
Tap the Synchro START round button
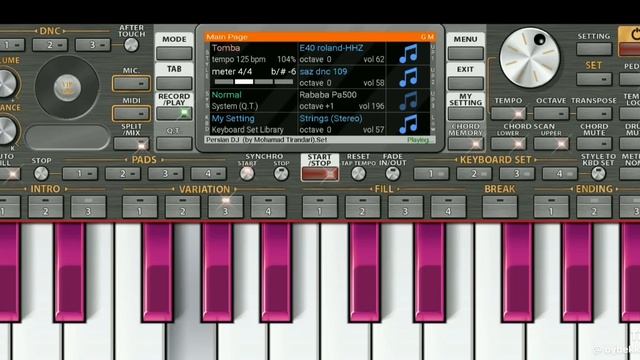(x=247, y=174)
